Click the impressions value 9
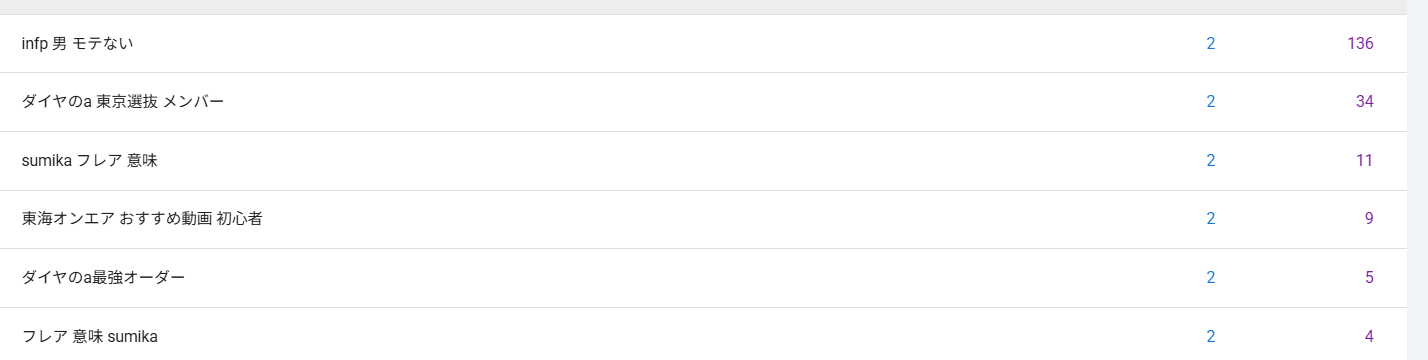This screenshot has height=360, width=1428. [1369, 218]
